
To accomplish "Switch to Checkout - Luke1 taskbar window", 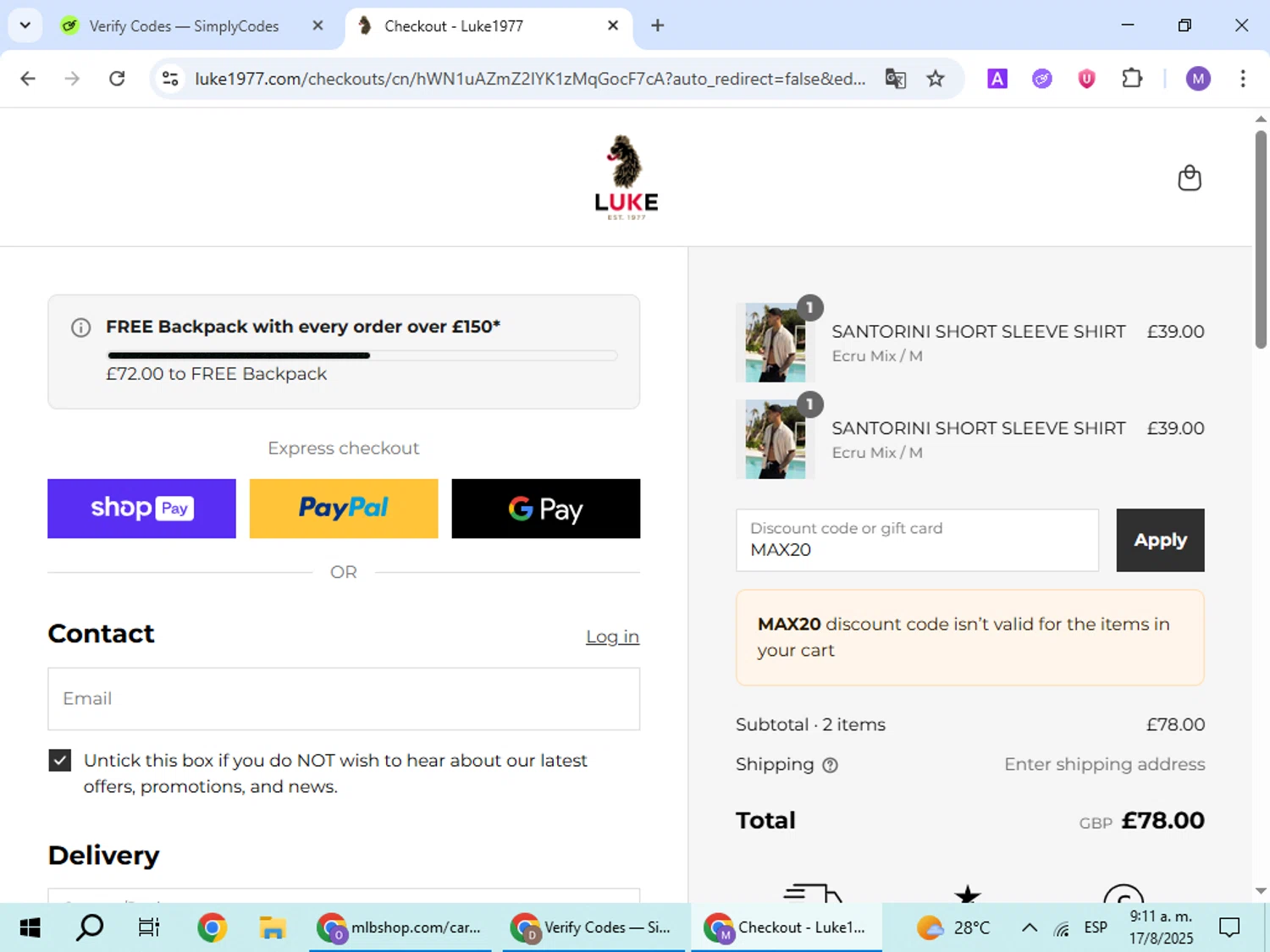I will coord(787,927).
